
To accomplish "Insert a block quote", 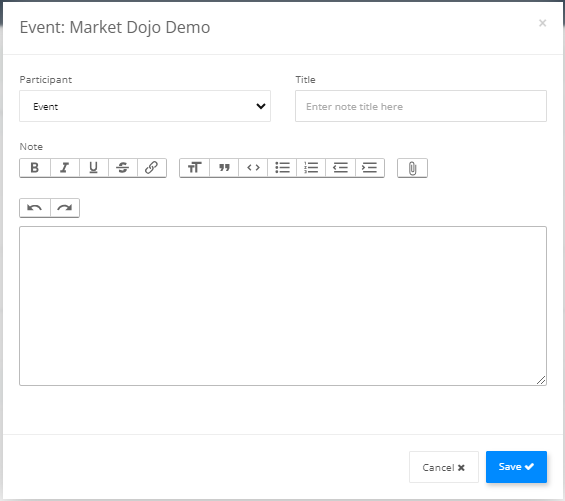I will (224, 168).
